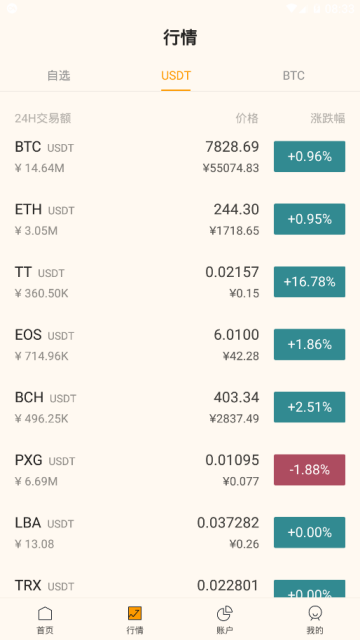Viewport: 360px width, 640px height.
Task: Open the EOS USDT trading pair row
Action: point(180,344)
